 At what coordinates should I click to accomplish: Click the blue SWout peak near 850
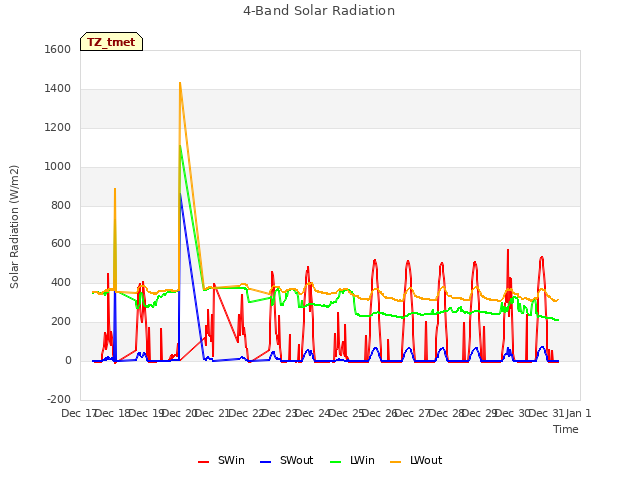click(180, 194)
